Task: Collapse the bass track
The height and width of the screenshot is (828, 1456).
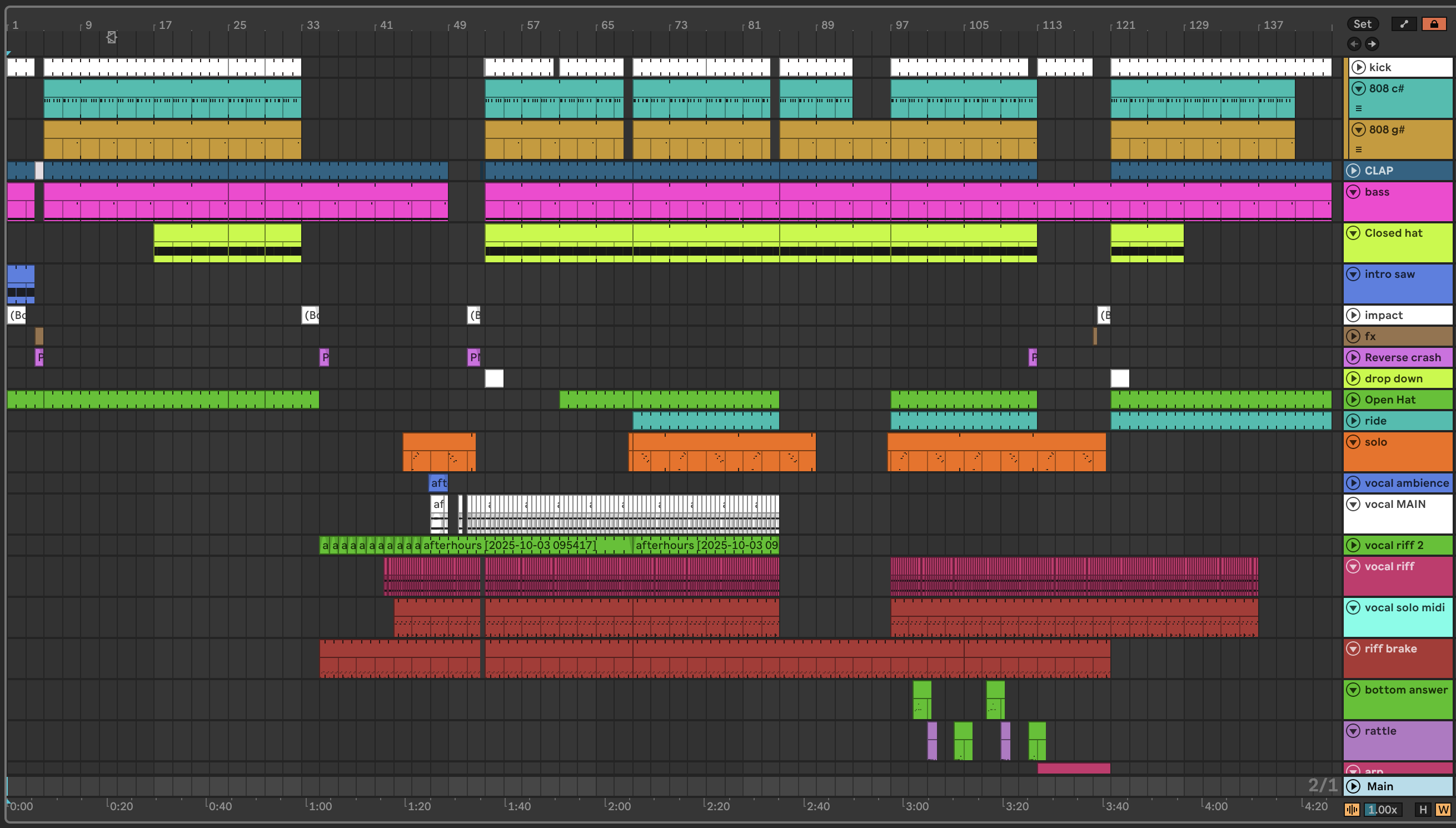Action: click(1354, 192)
